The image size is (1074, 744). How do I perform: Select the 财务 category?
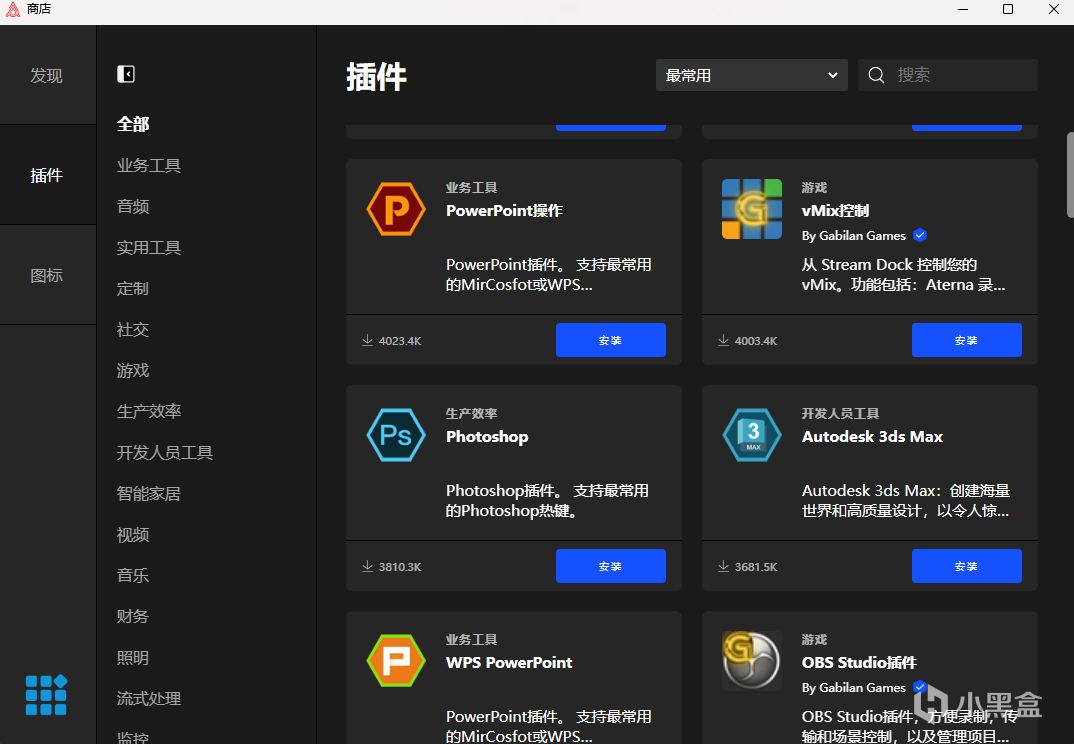133,617
